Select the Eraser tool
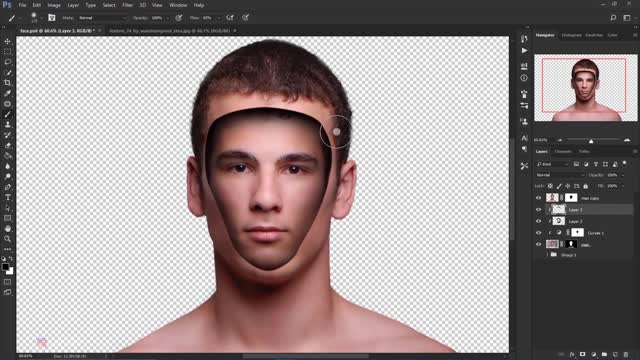 7,145
